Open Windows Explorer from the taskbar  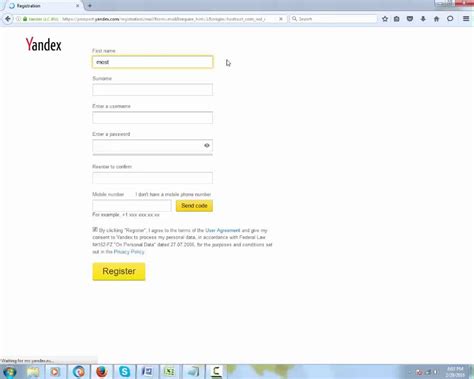(33, 372)
